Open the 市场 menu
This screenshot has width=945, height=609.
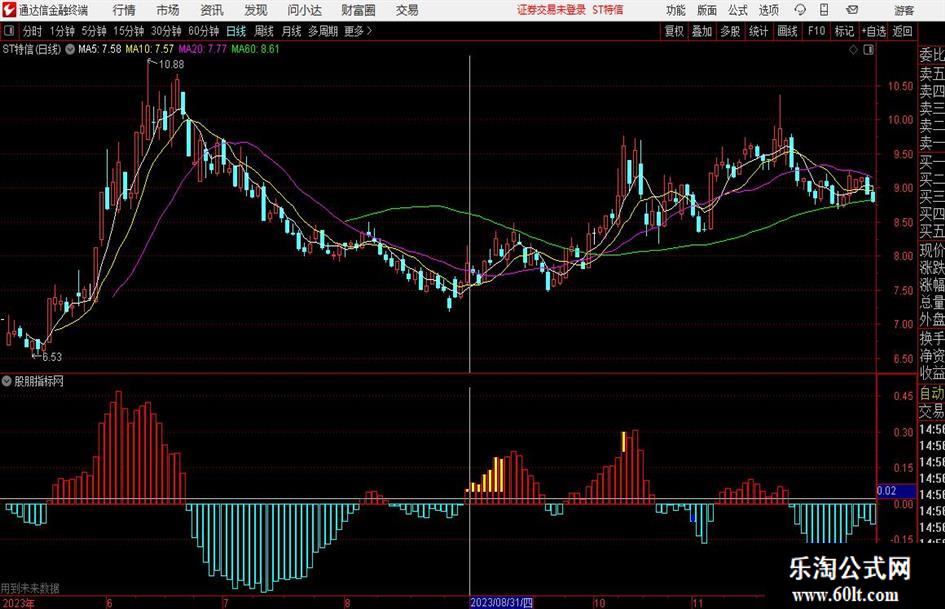click(168, 10)
